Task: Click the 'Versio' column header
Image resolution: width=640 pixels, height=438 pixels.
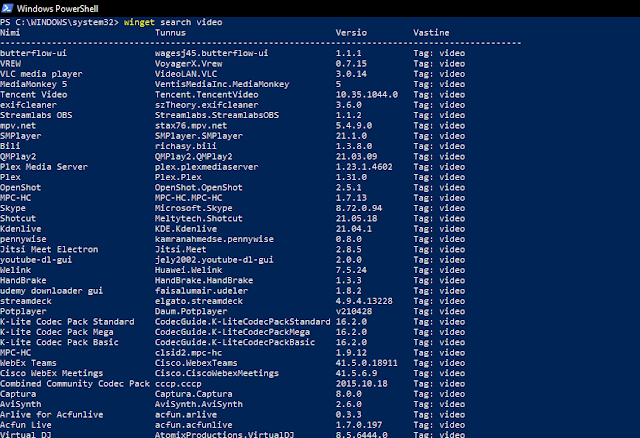Action: coord(351,33)
